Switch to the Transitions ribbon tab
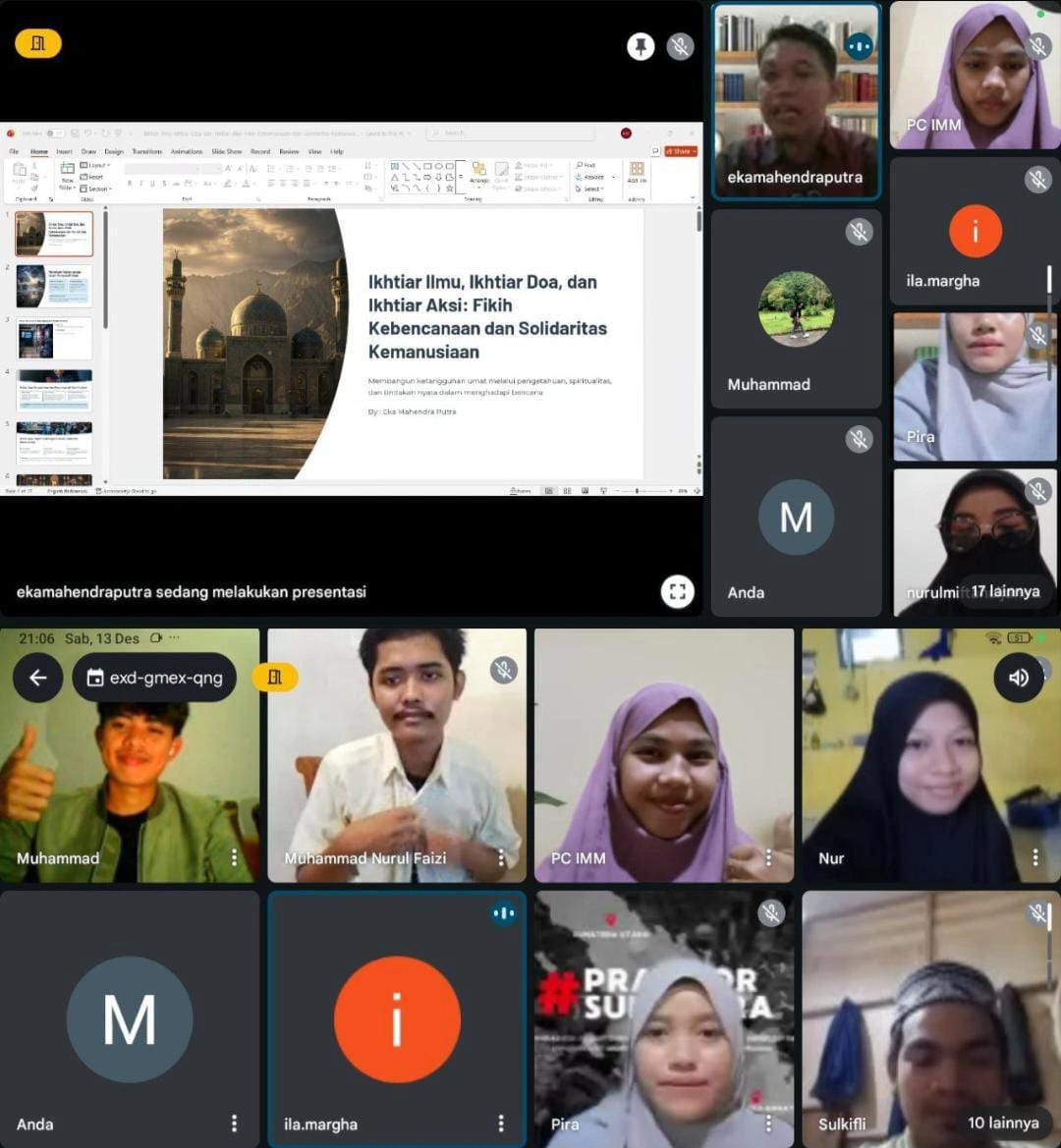Image resolution: width=1061 pixels, height=1148 pixels. tap(146, 151)
